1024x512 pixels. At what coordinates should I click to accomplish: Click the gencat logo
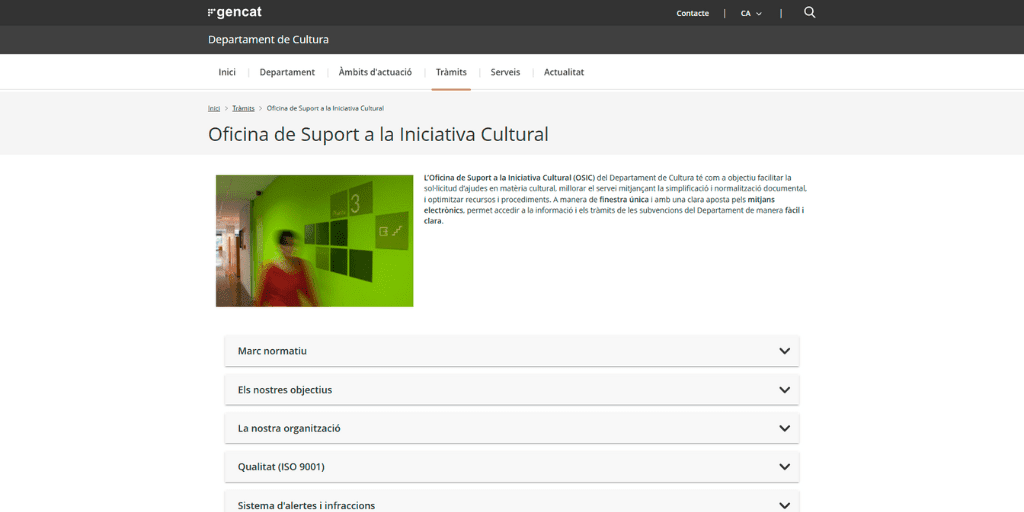[234, 12]
